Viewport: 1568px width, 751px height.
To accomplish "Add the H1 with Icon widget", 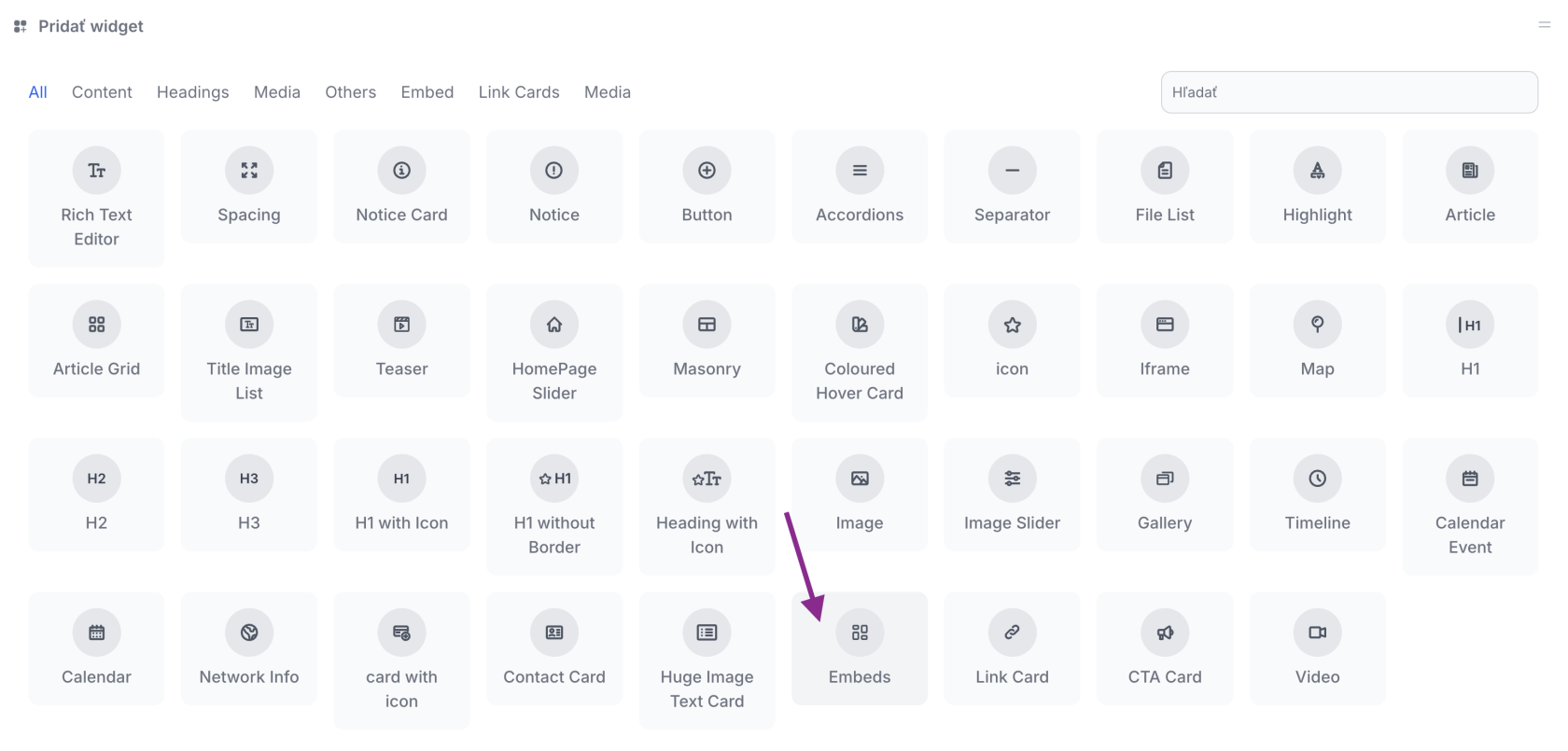I will 401,494.
